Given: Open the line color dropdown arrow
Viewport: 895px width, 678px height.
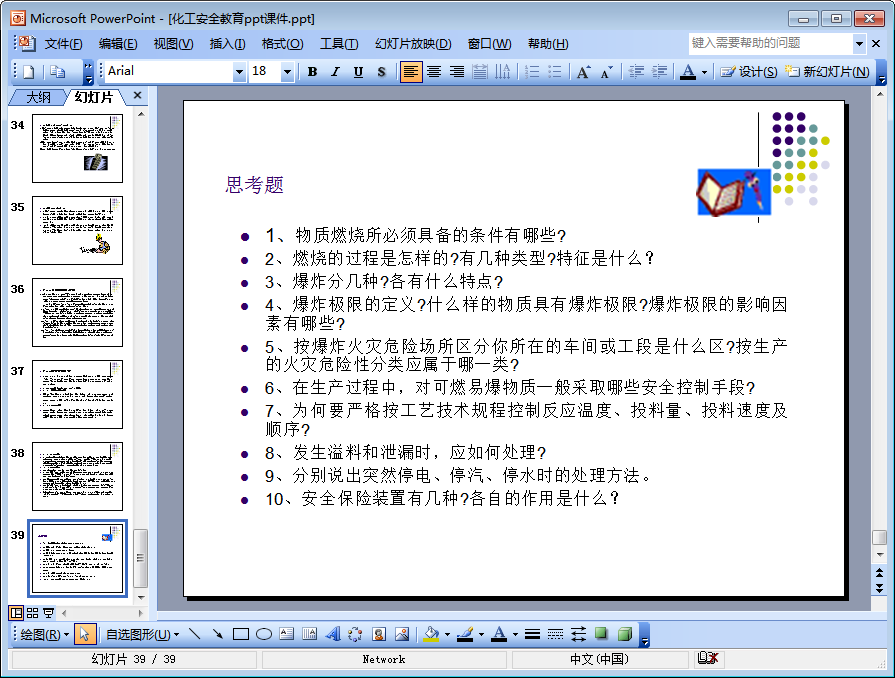Looking at the screenshot, I should point(481,635).
